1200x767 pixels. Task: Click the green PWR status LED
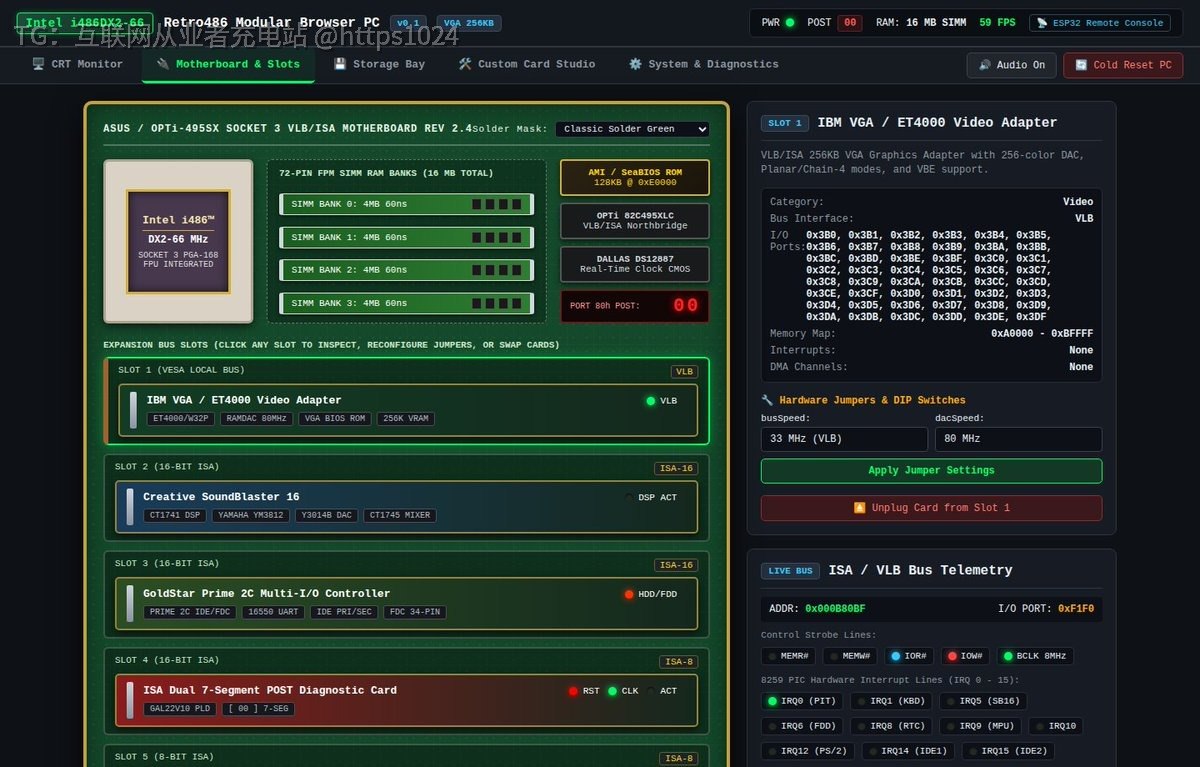[x=790, y=23]
